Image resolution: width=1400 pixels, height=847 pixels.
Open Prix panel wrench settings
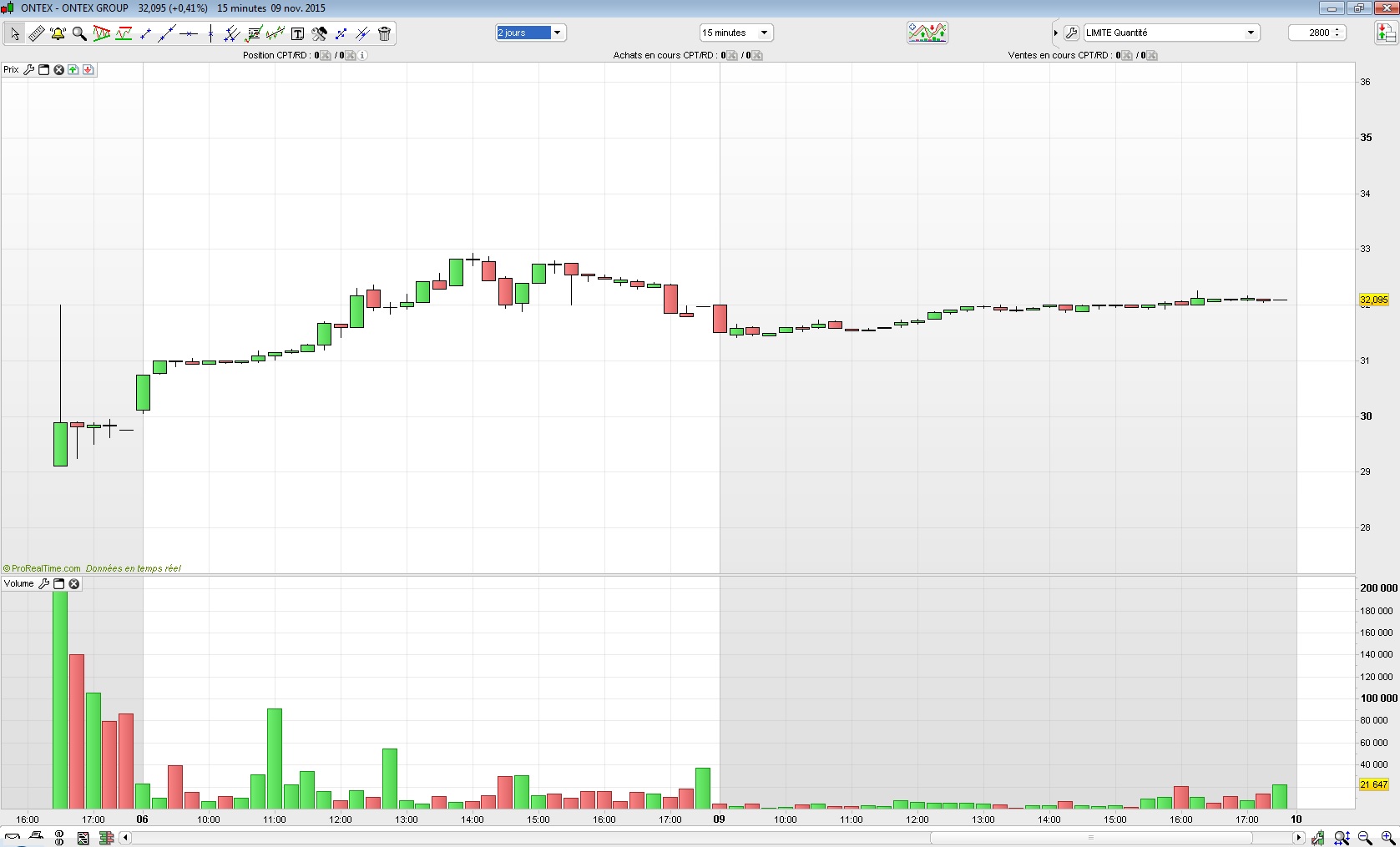click(29, 70)
